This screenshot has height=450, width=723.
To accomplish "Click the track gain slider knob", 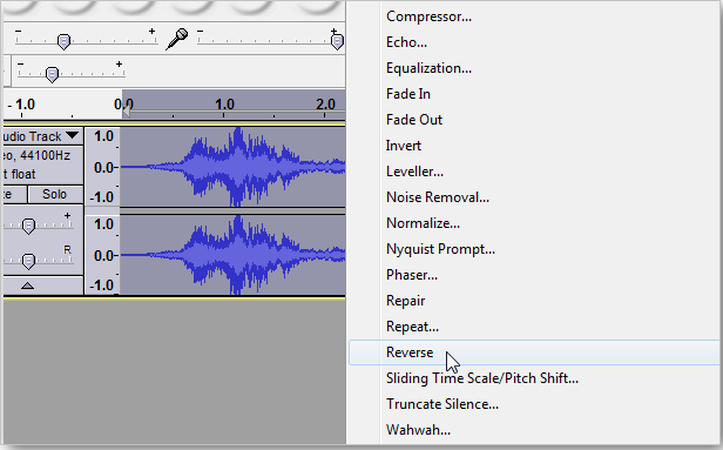I will [x=29, y=224].
